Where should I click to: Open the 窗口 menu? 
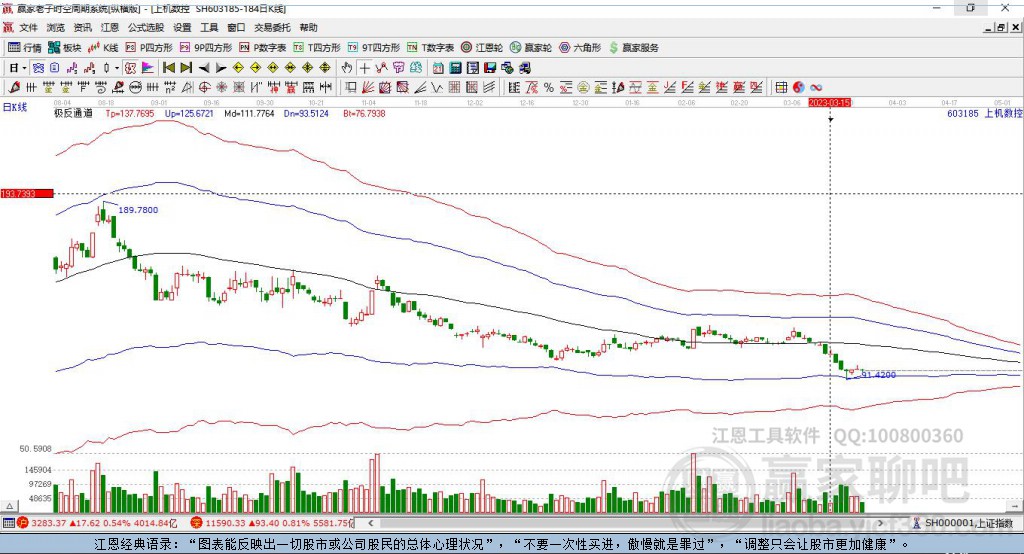tap(236, 27)
